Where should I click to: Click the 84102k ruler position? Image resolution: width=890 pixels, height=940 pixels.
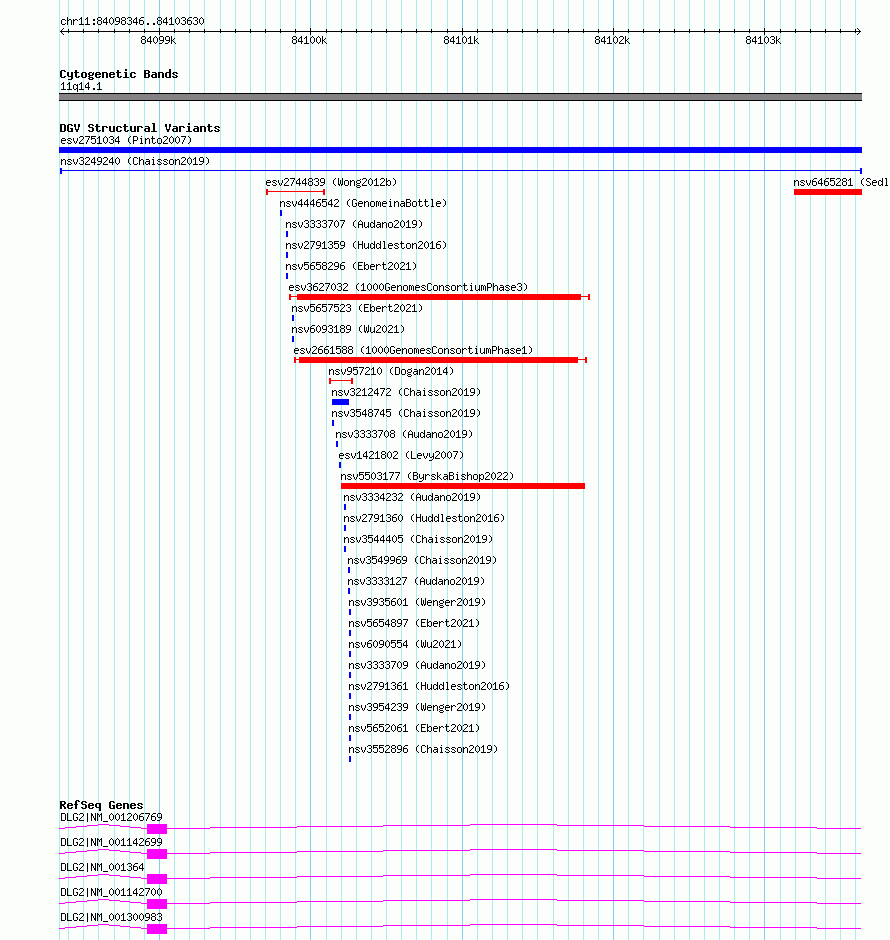(x=612, y=40)
